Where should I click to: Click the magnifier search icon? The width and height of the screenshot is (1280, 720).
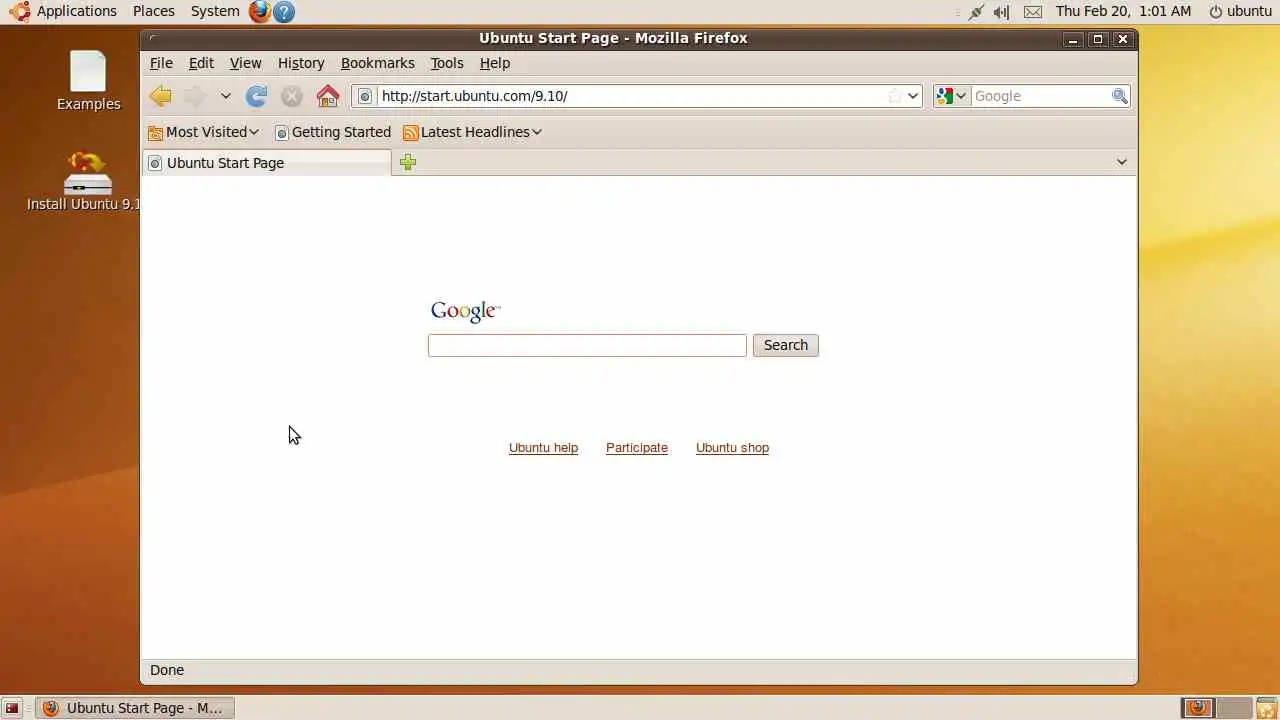click(x=1120, y=96)
